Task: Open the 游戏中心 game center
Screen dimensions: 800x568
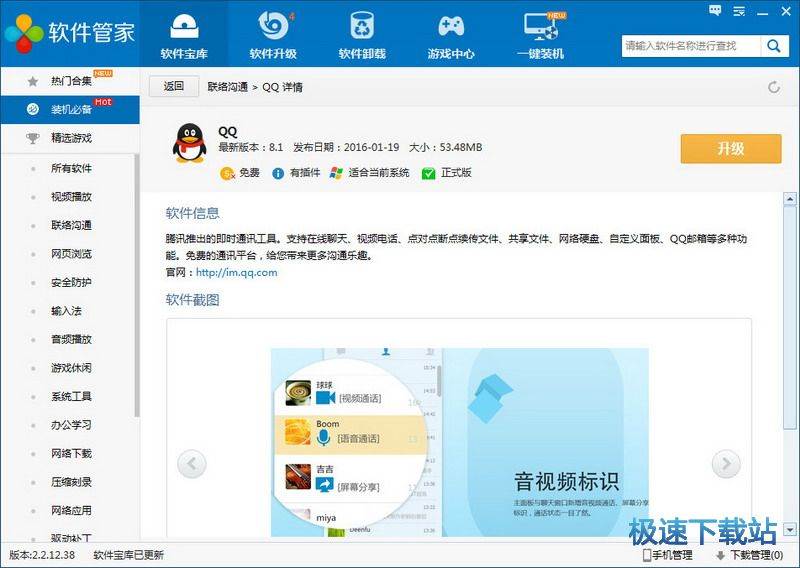Action: tap(450, 35)
